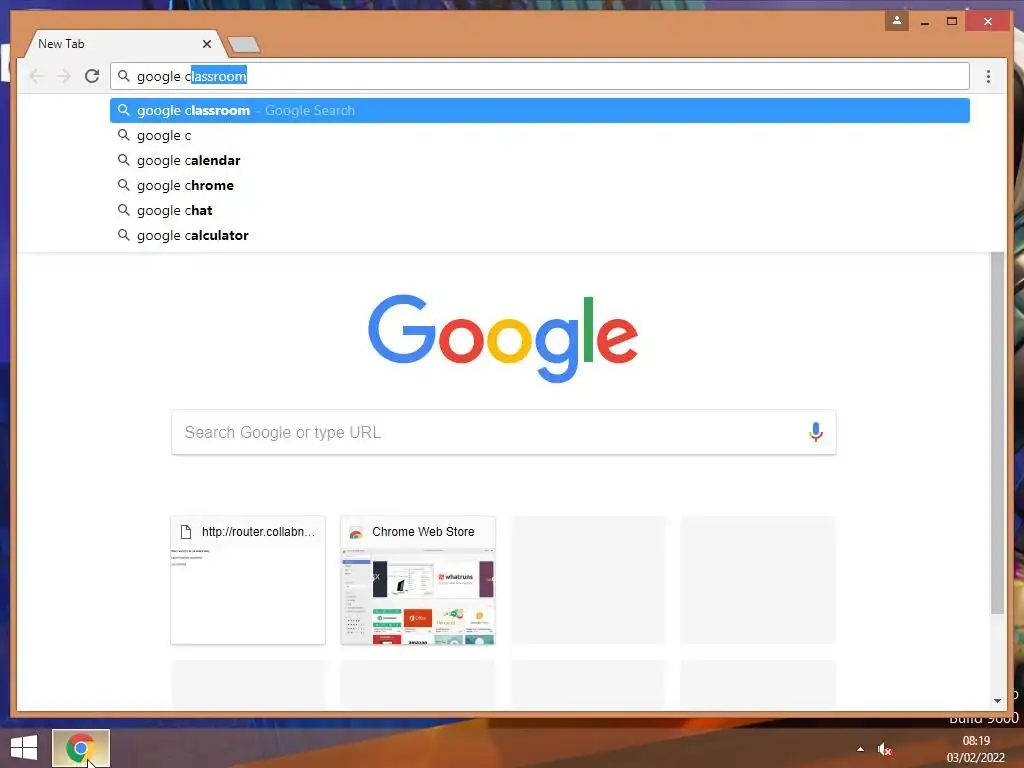The height and width of the screenshot is (768, 1024).
Task: Show hidden system tray icons
Action: [x=860, y=749]
